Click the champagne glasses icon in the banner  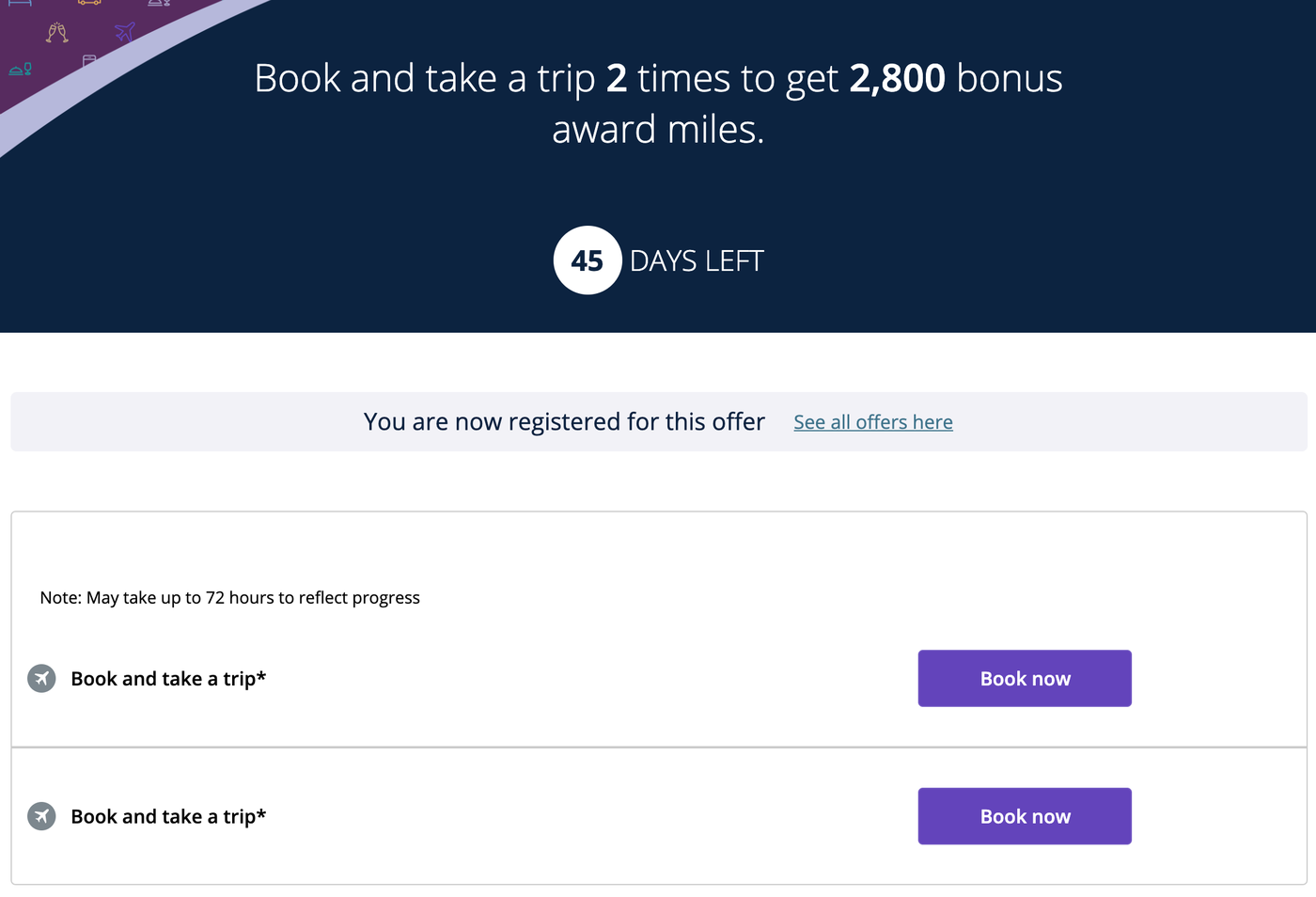point(56,33)
